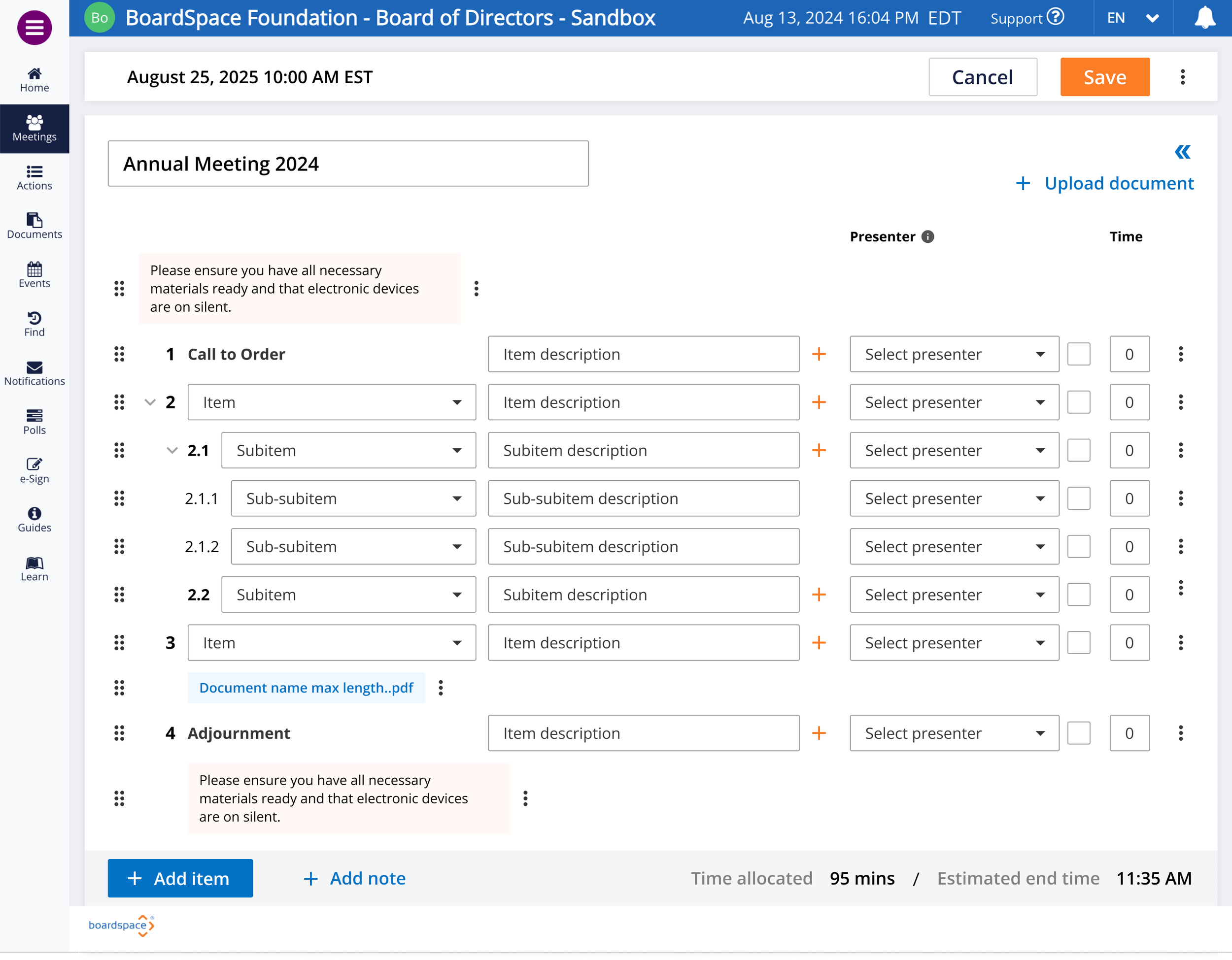
Task: Click the orange Save button
Action: pos(1104,77)
